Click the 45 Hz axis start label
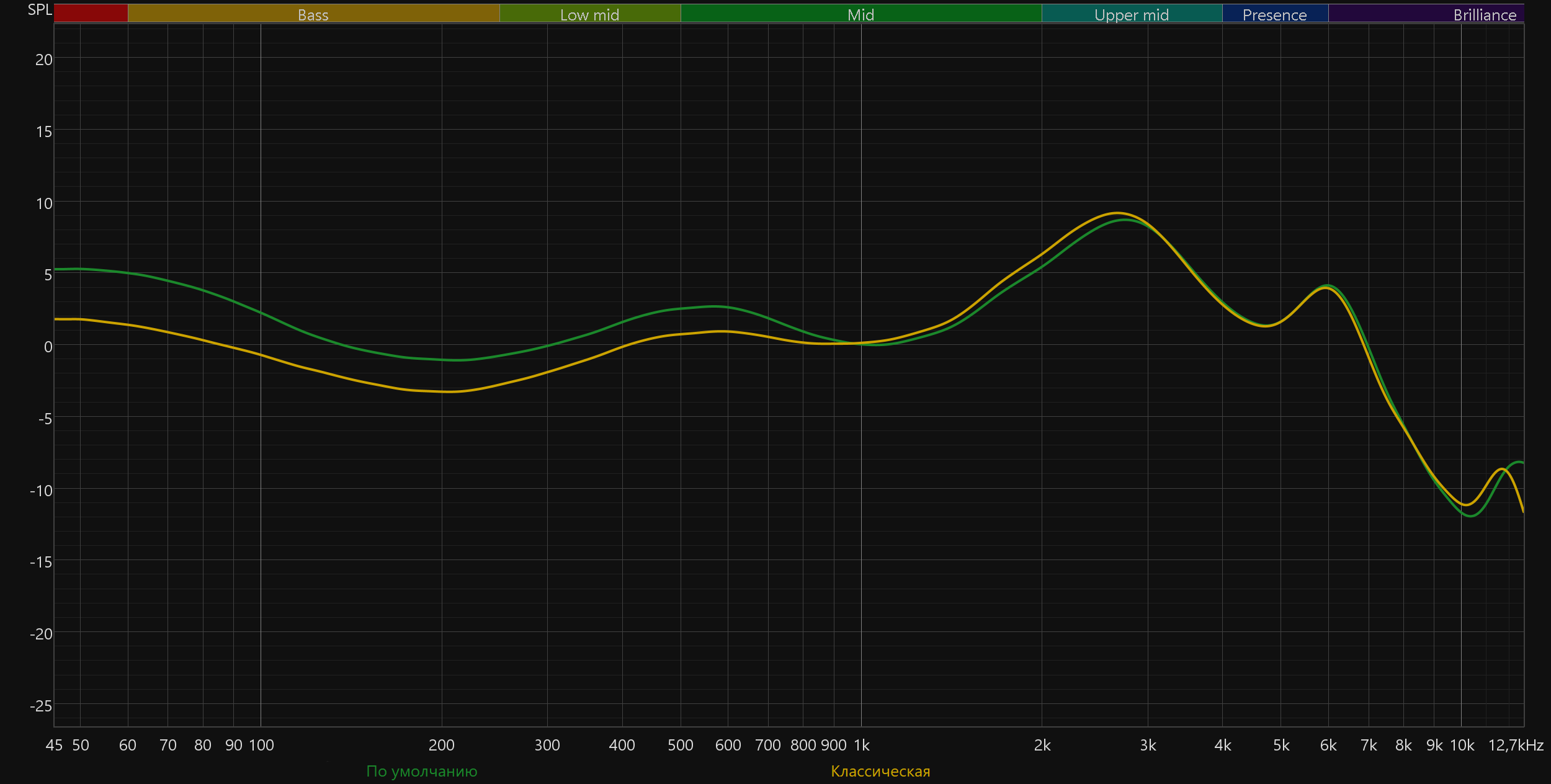This screenshot has width=1551, height=784. pos(54,745)
